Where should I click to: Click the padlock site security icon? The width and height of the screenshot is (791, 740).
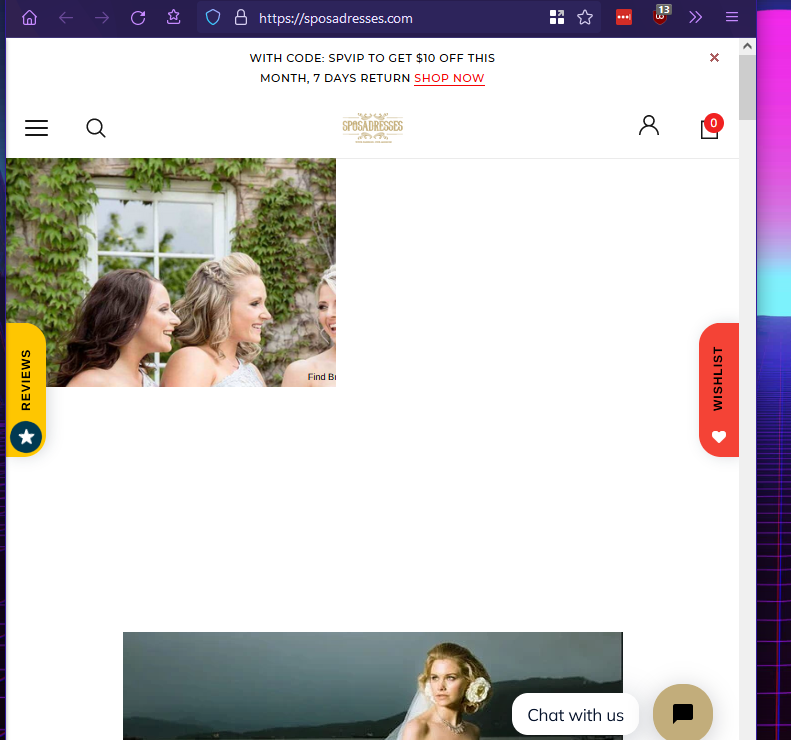tap(240, 18)
